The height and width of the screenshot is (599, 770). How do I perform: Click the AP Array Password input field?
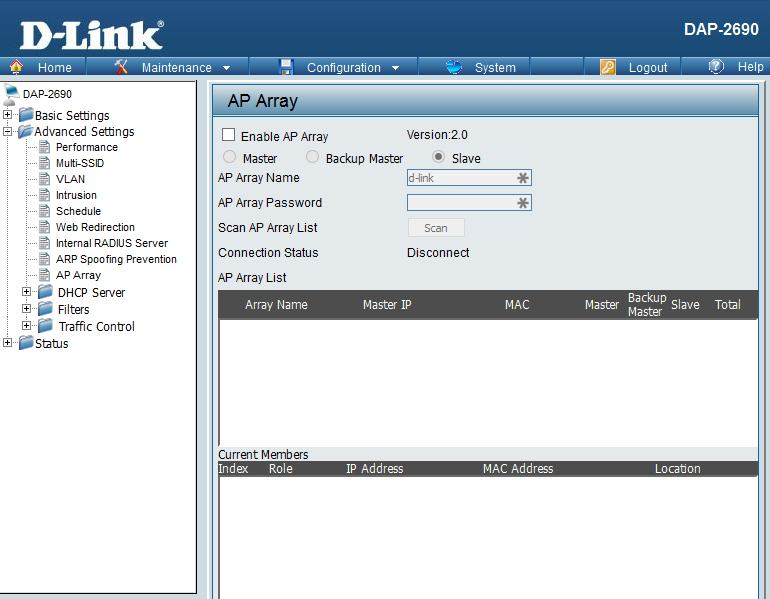[x=469, y=203]
